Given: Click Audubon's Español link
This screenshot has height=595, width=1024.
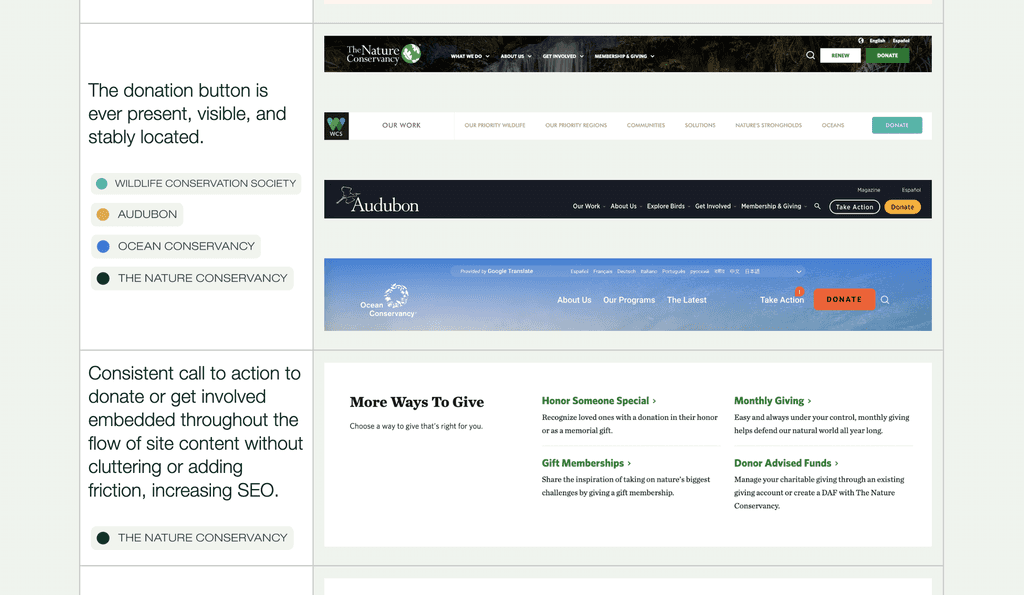Looking at the screenshot, I should click(x=911, y=190).
